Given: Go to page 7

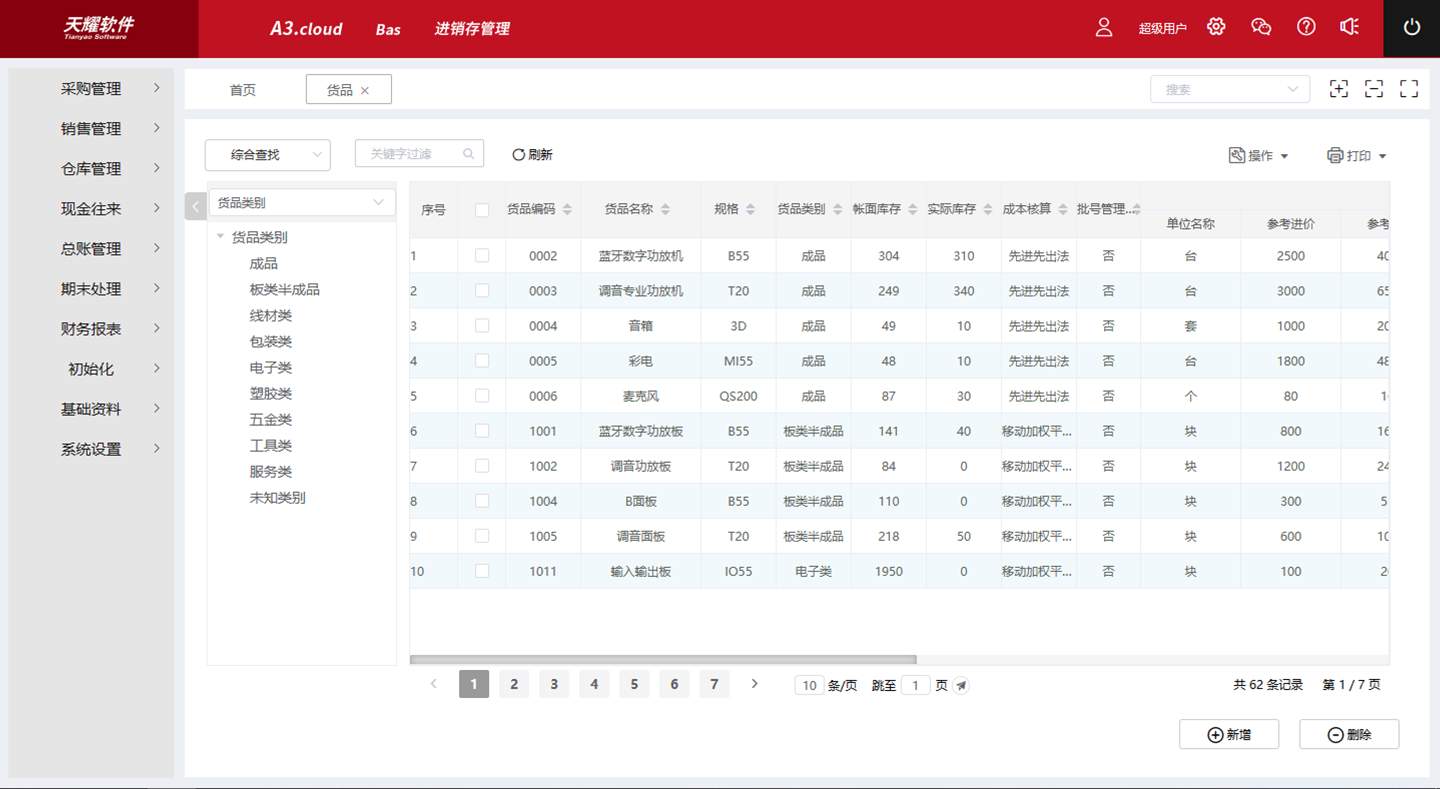Looking at the screenshot, I should [x=714, y=684].
